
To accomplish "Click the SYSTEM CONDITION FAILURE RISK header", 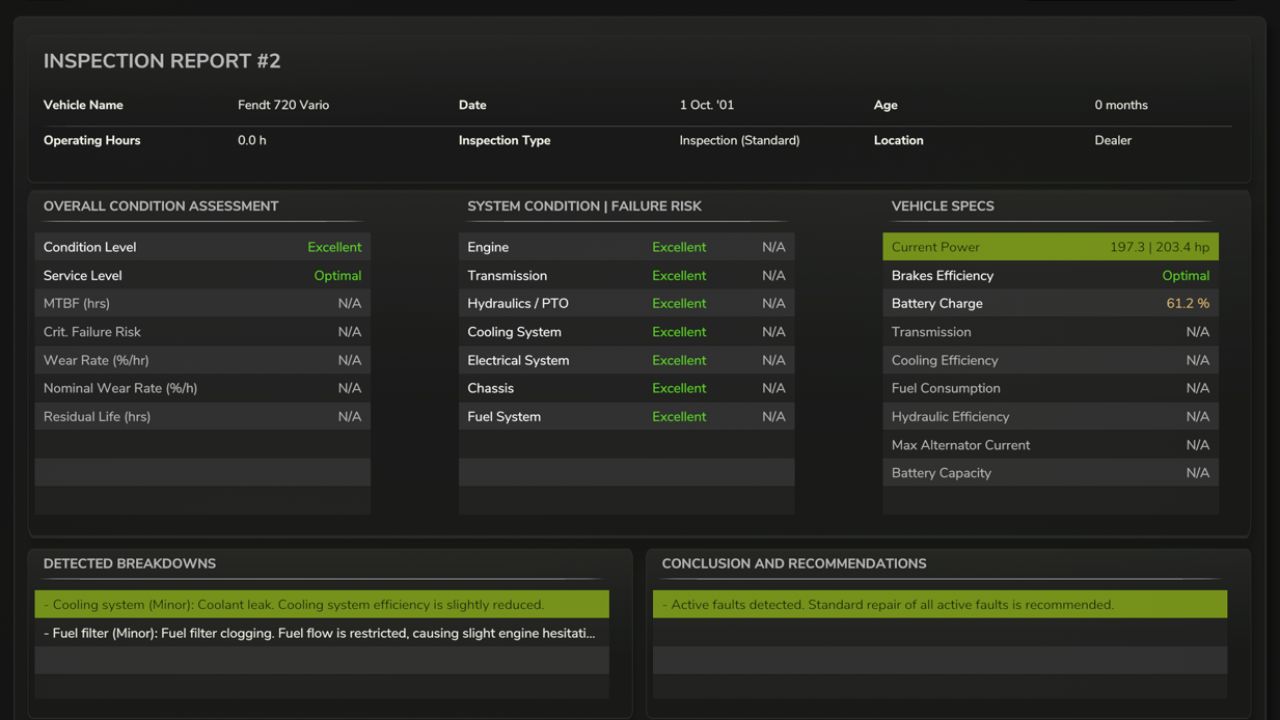I will [x=585, y=206].
